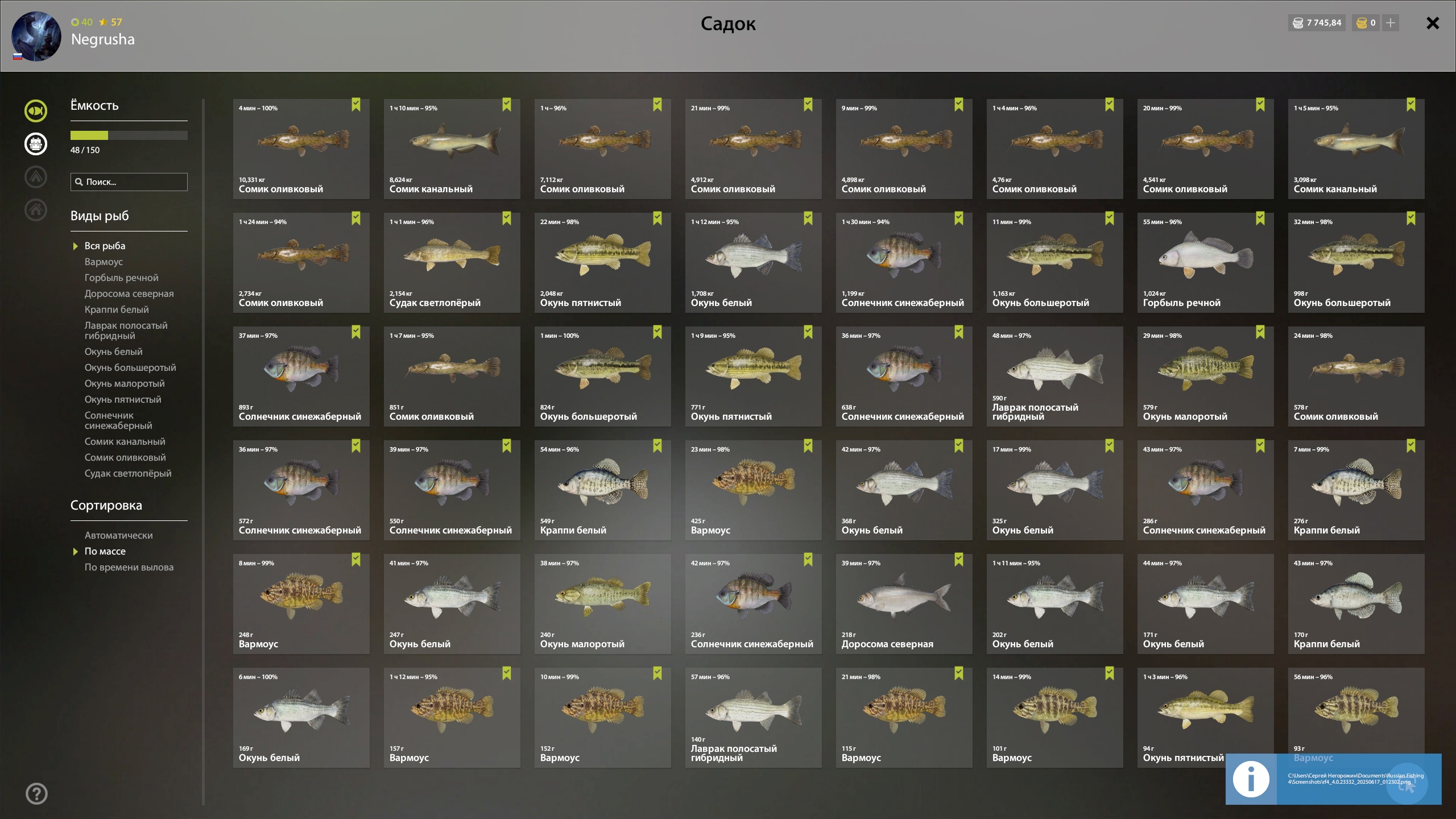This screenshot has height=819, width=1456.
Task: Open the home base sidebar icon
Action: coord(36,210)
